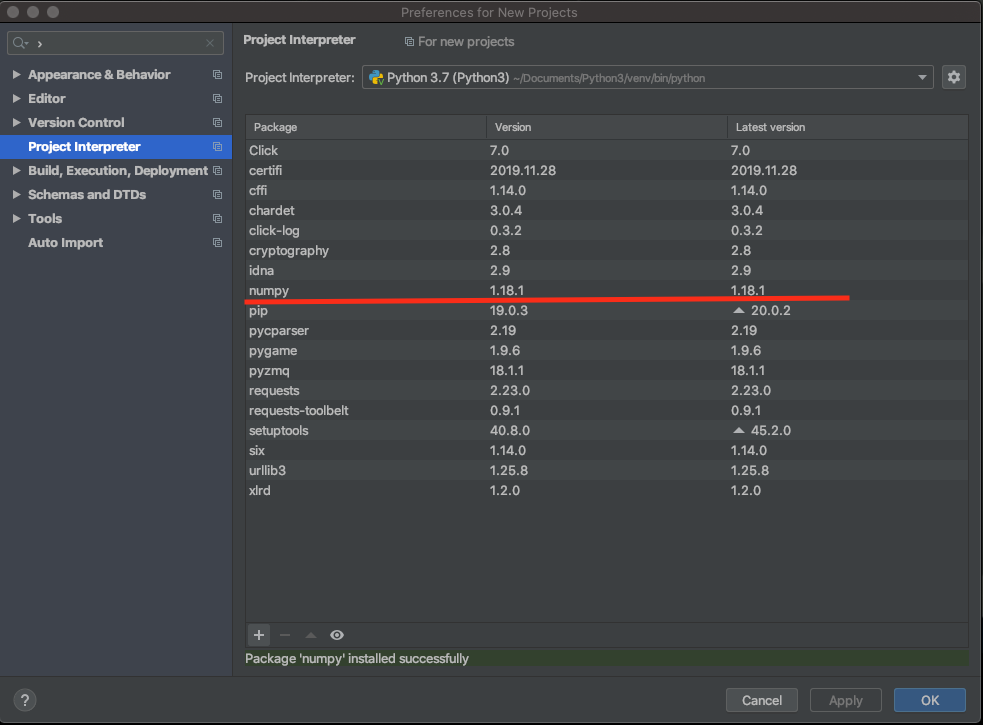
Task: Sort by Package column header
Action: [366, 127]
